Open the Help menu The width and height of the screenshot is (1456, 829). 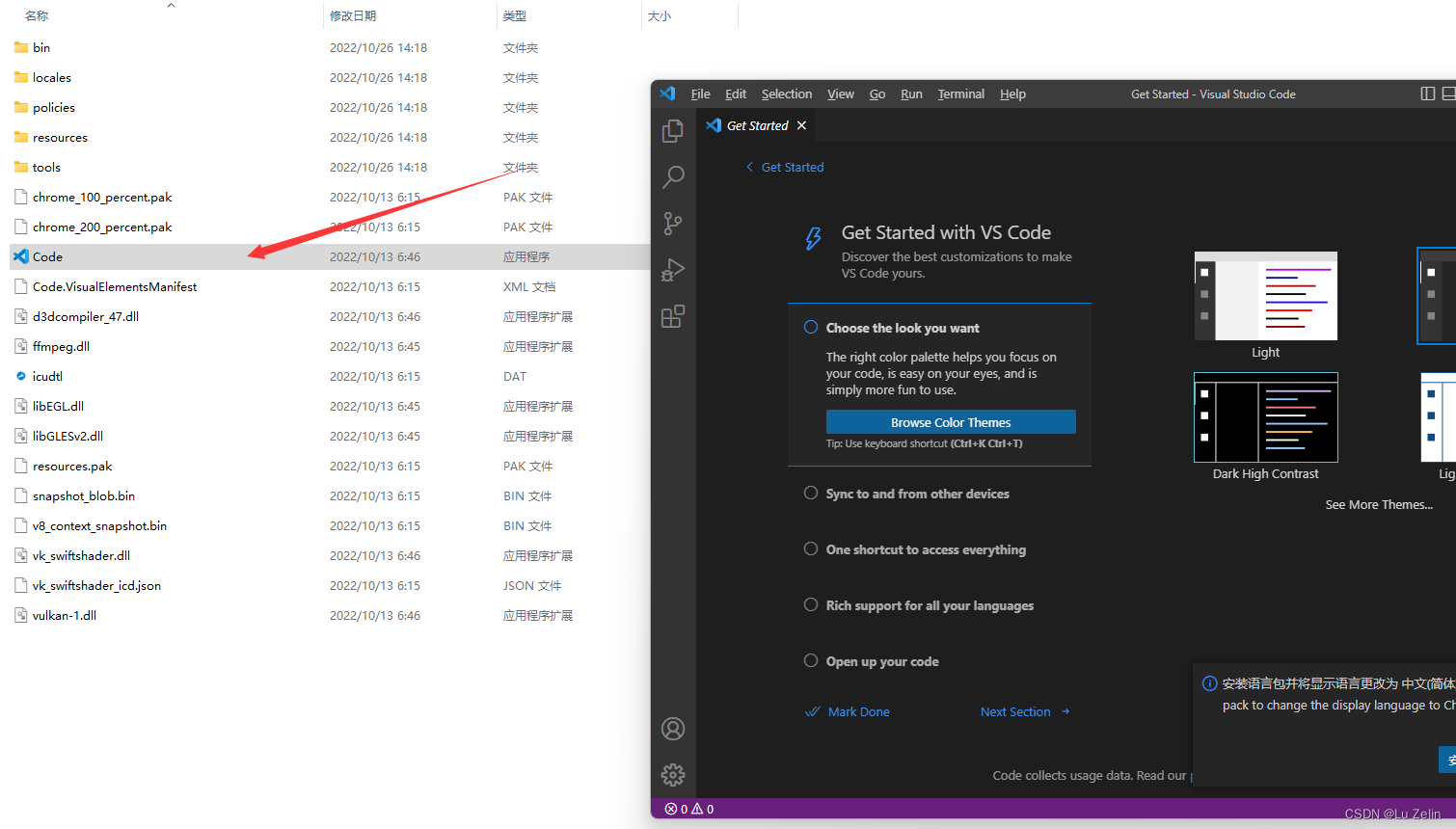pos(1012,94)
